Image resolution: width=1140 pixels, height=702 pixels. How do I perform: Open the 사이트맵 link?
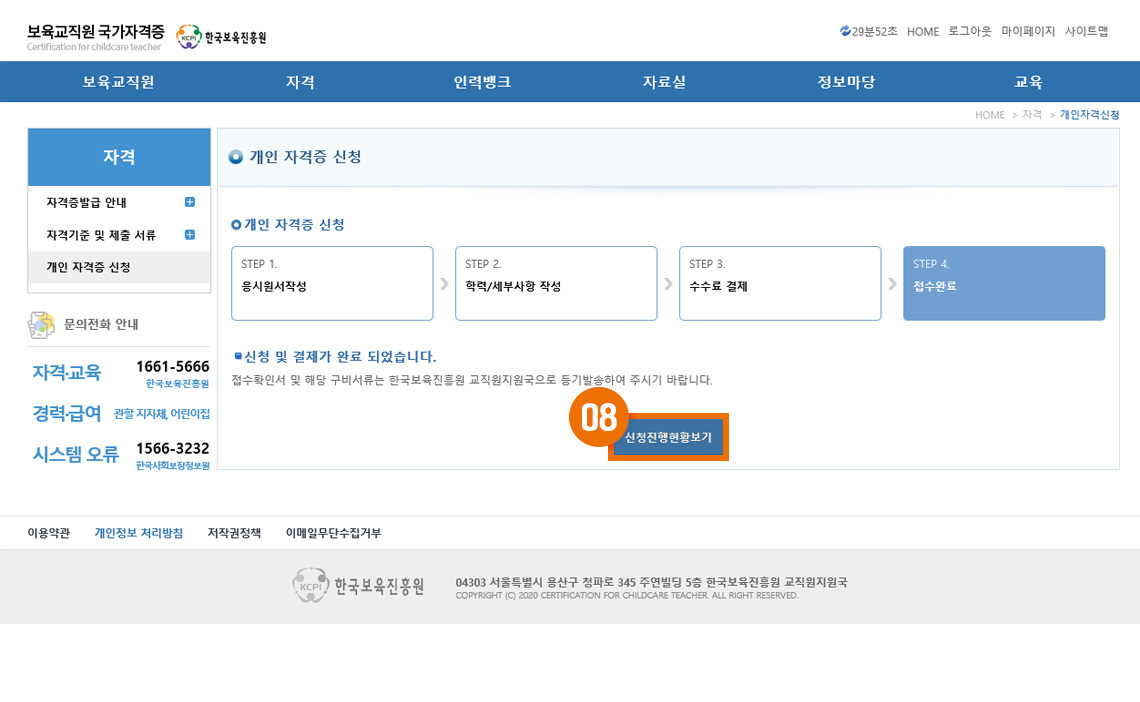click(1086, 31)
